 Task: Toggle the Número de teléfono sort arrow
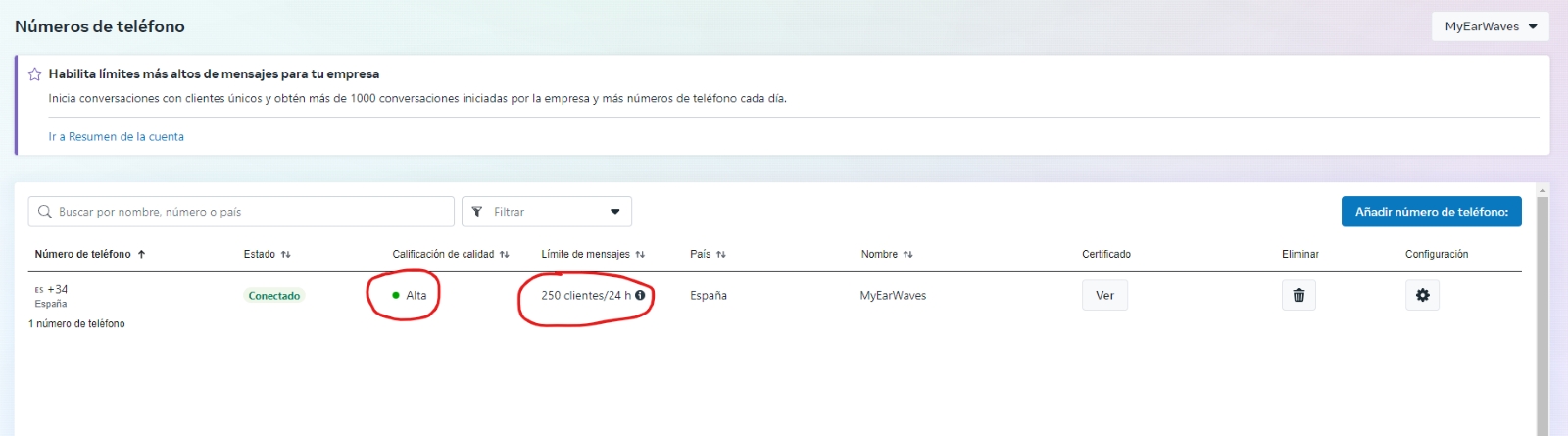click(x=142, y=255)
